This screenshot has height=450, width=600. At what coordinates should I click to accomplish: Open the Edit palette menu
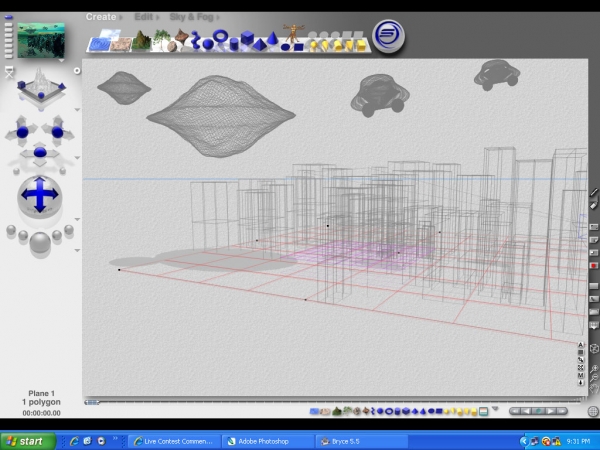point(144,17)
